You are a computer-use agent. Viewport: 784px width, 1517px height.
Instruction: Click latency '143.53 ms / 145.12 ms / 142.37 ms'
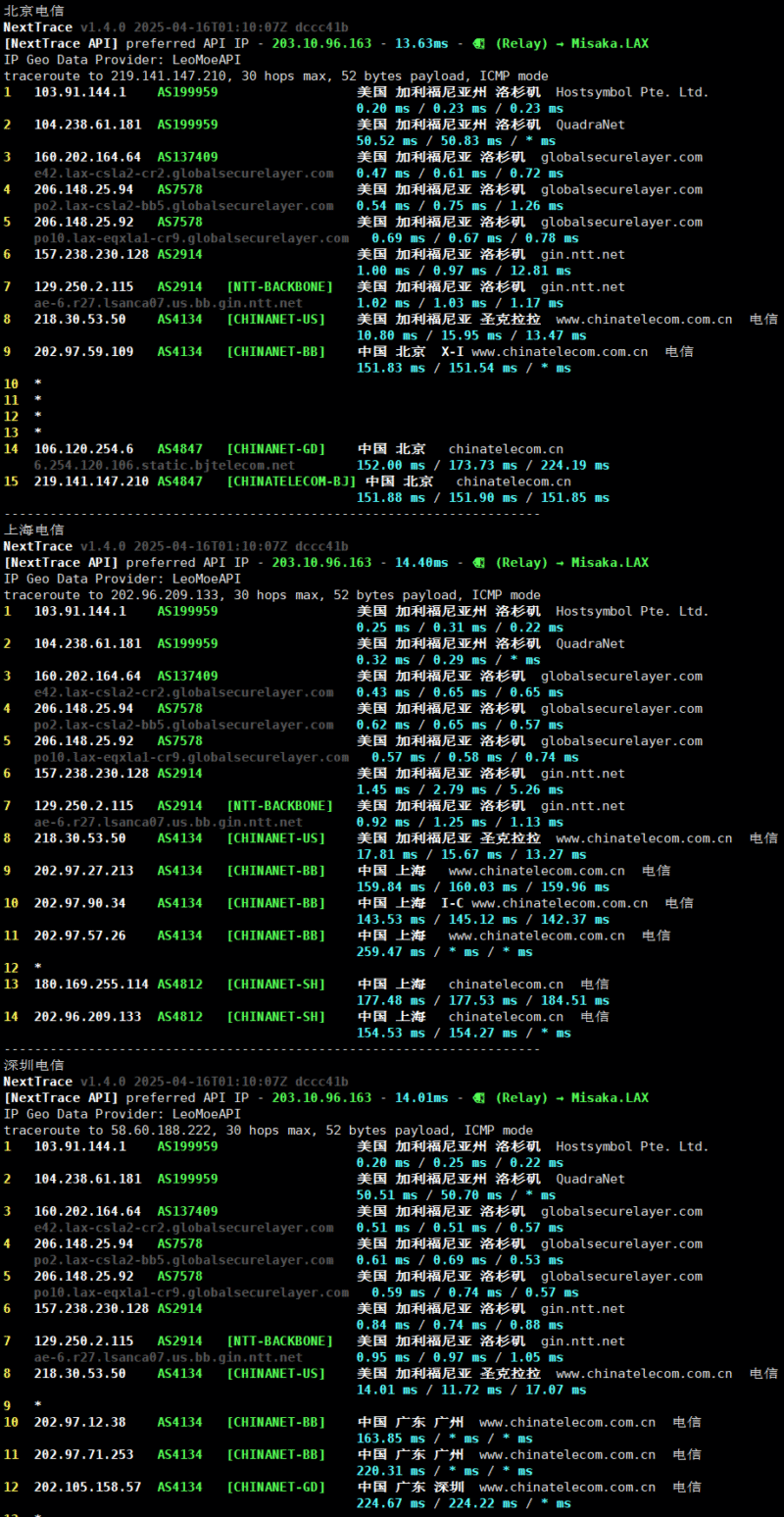click(x=482, y=920)
